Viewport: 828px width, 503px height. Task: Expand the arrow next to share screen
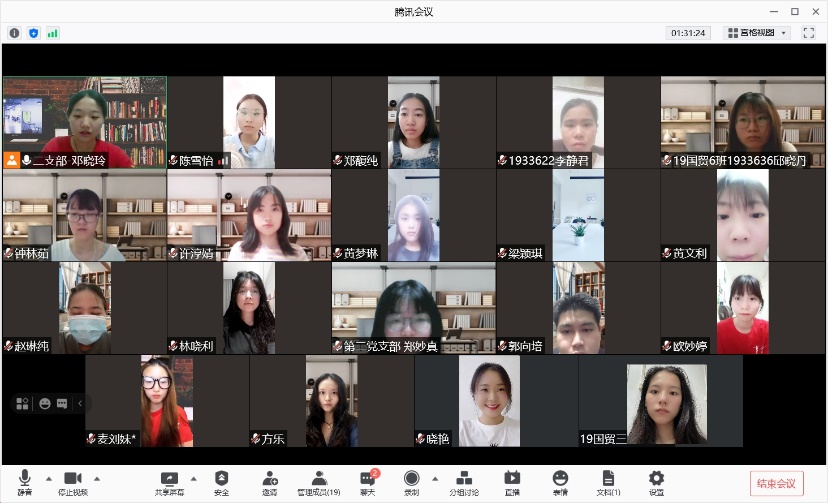click(194, 478)
